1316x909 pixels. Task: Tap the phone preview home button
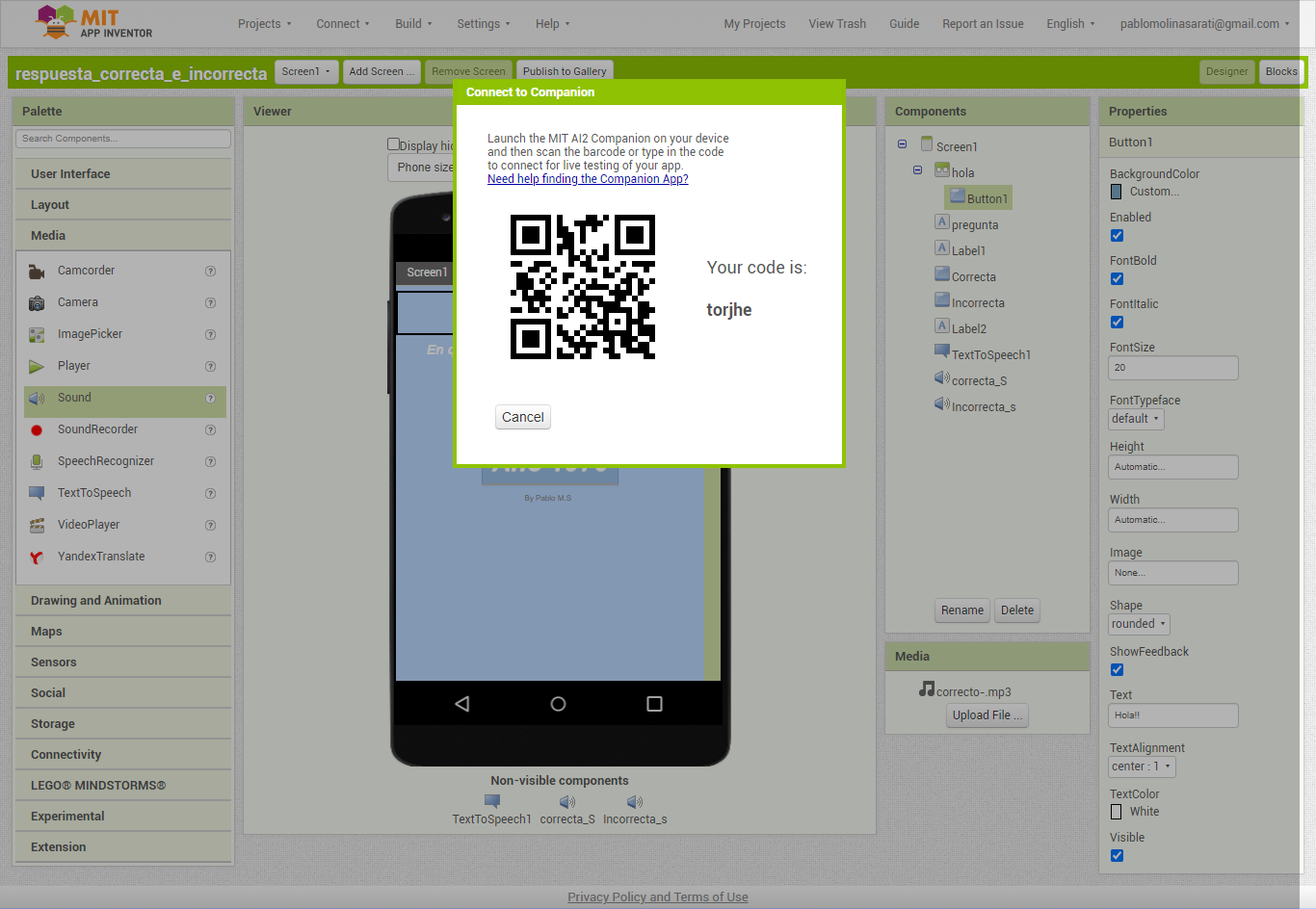point(558,704)
